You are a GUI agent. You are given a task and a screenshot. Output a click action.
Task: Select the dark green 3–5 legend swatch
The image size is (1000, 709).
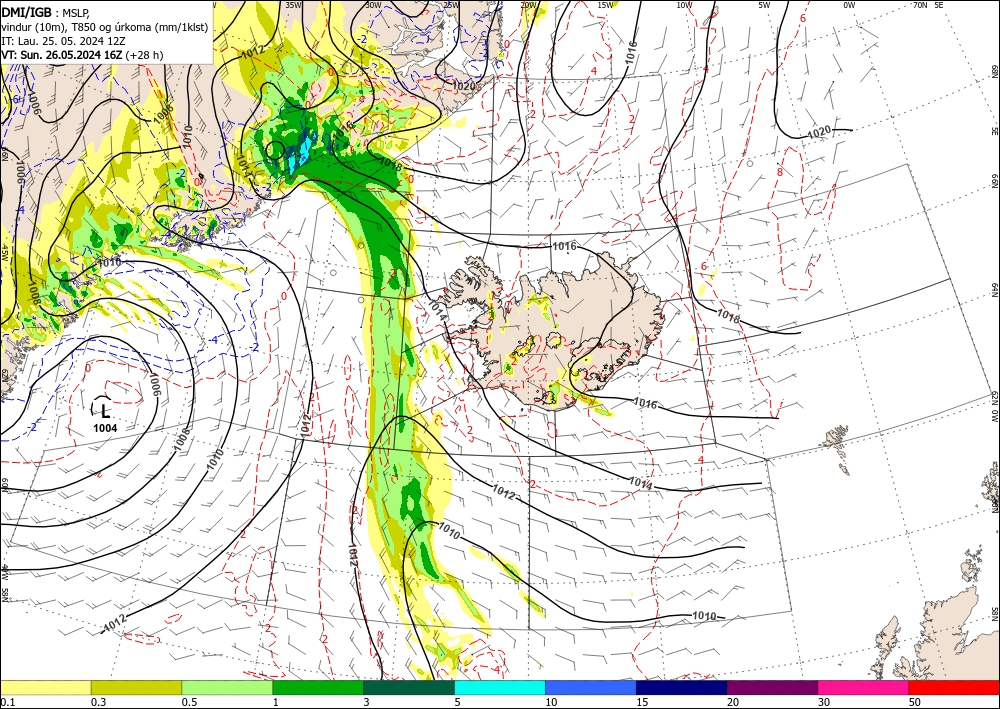click(409, 687)
